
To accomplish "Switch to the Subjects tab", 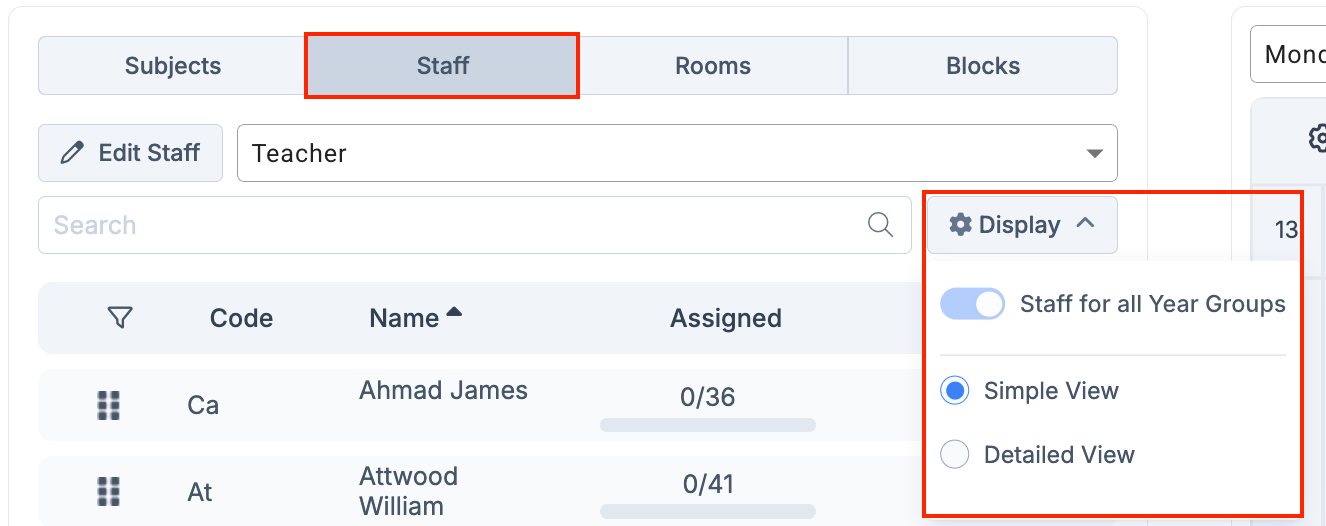I will pyautogui.click(x=172, y=66).
